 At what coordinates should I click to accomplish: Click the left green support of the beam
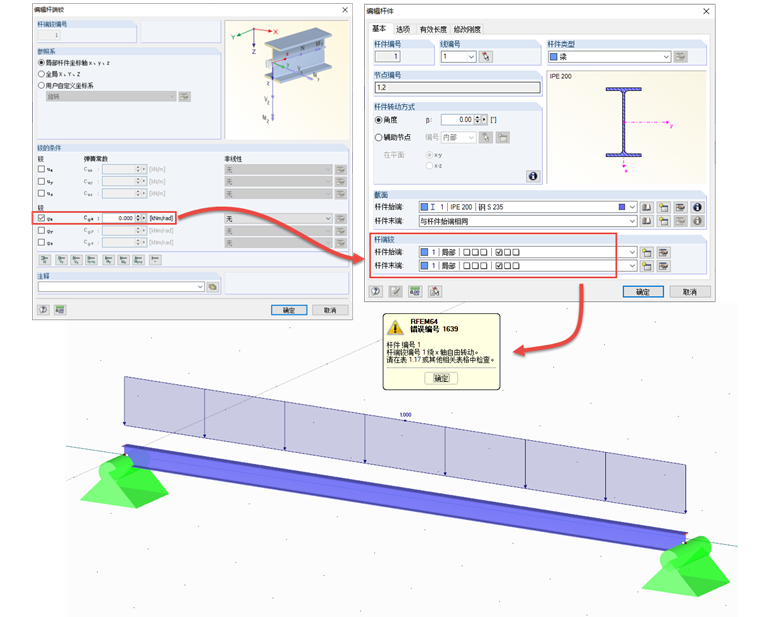124,481
